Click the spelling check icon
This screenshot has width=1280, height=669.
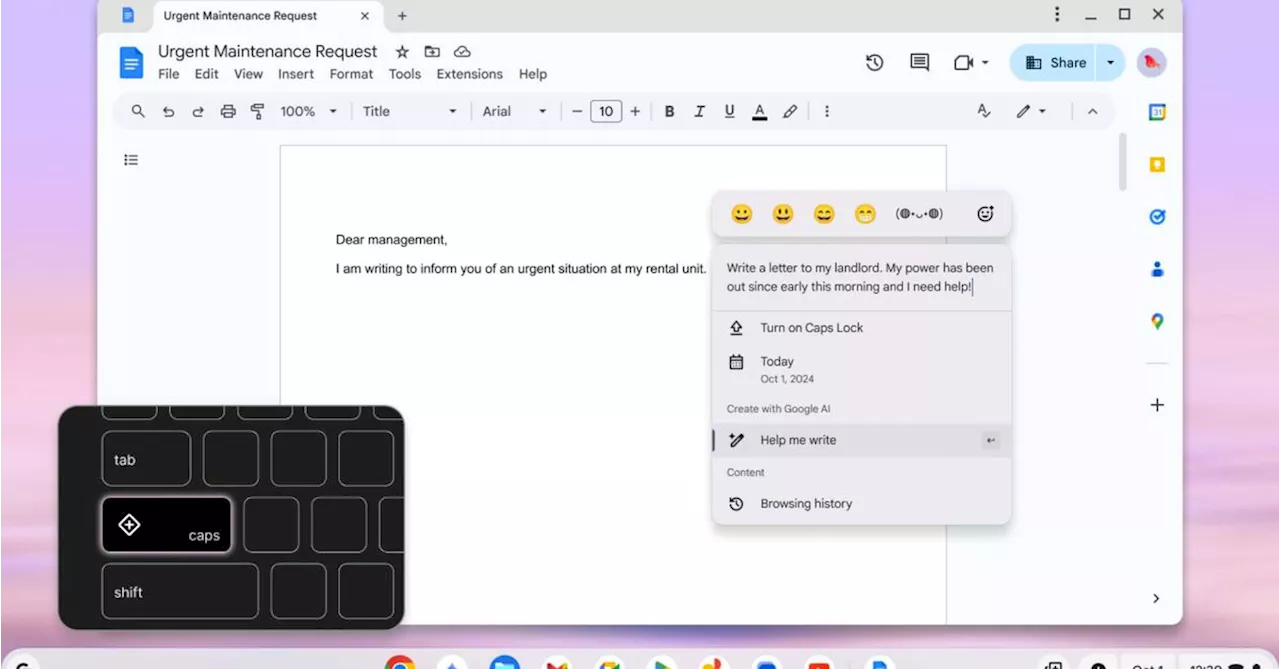pos(983,111)
